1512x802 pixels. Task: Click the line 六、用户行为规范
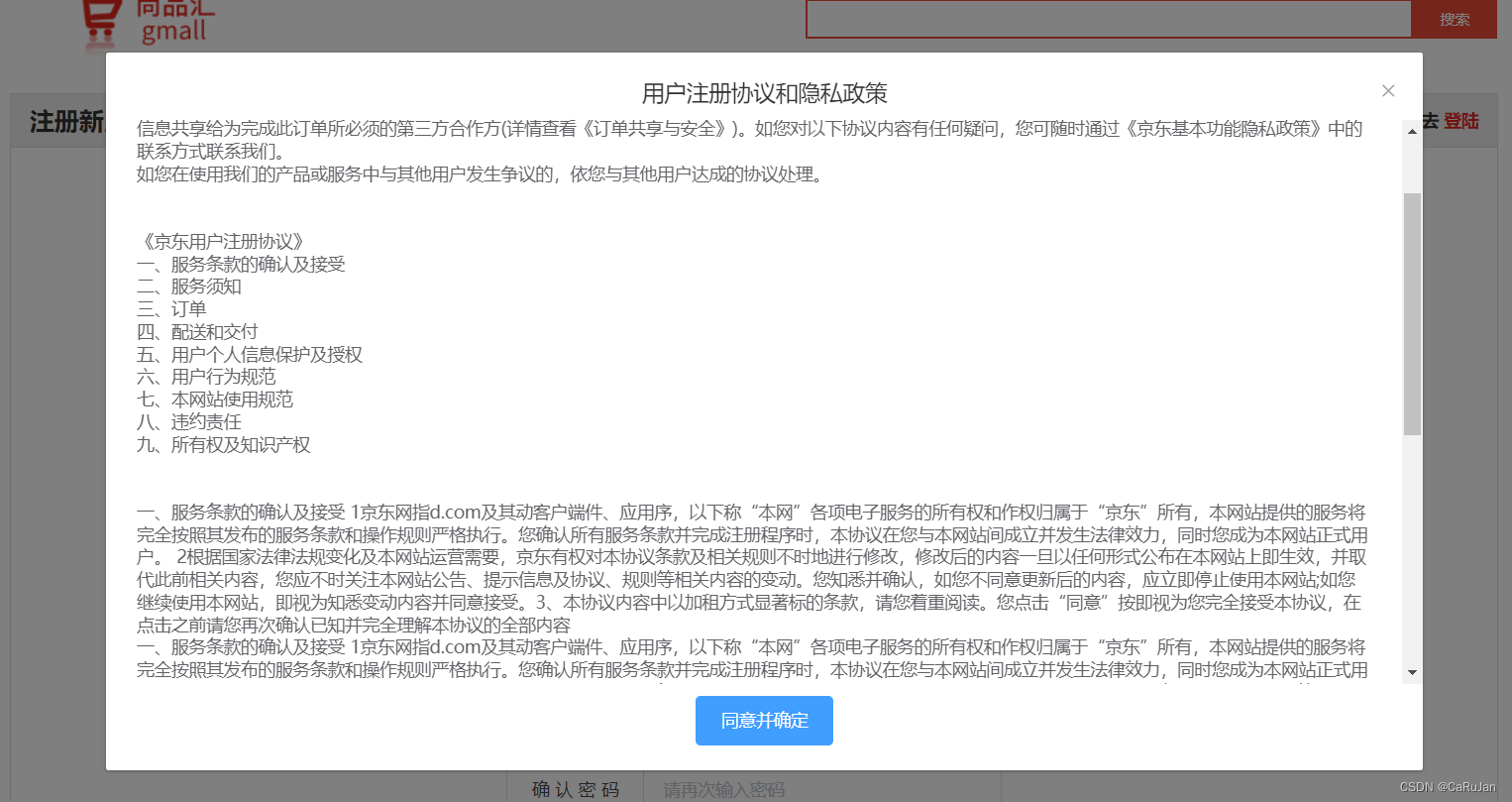pos(206,377)
